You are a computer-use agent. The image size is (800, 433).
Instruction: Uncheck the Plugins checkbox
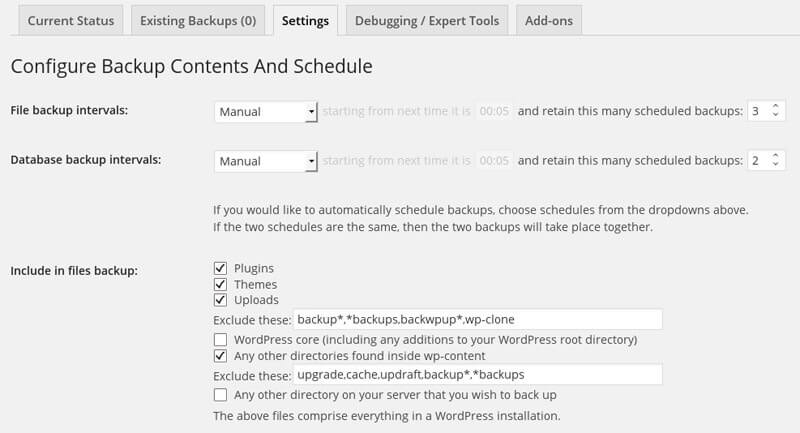[x=220, y=268]
